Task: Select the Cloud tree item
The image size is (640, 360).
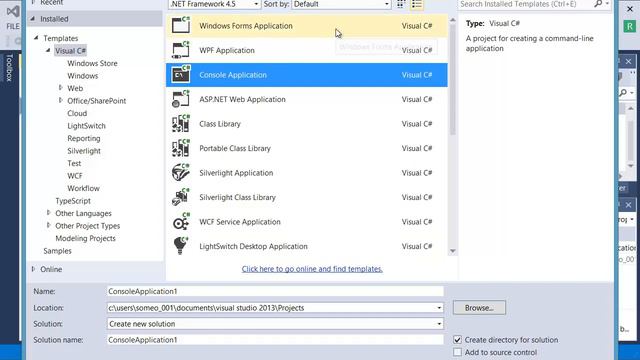Action: point(77,113)
